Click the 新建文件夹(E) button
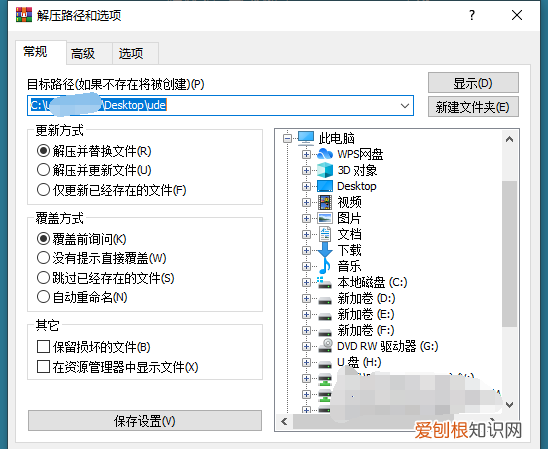 (473, 107)
